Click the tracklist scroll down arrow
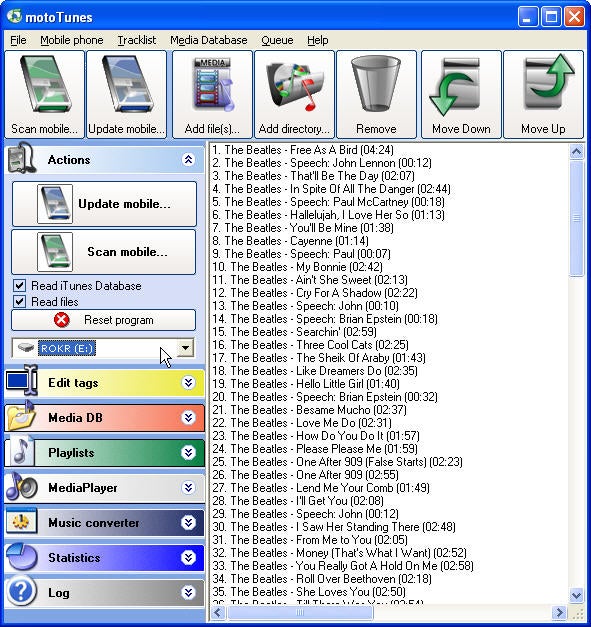Viewport: 591px width, 627px height. [576, 595]
